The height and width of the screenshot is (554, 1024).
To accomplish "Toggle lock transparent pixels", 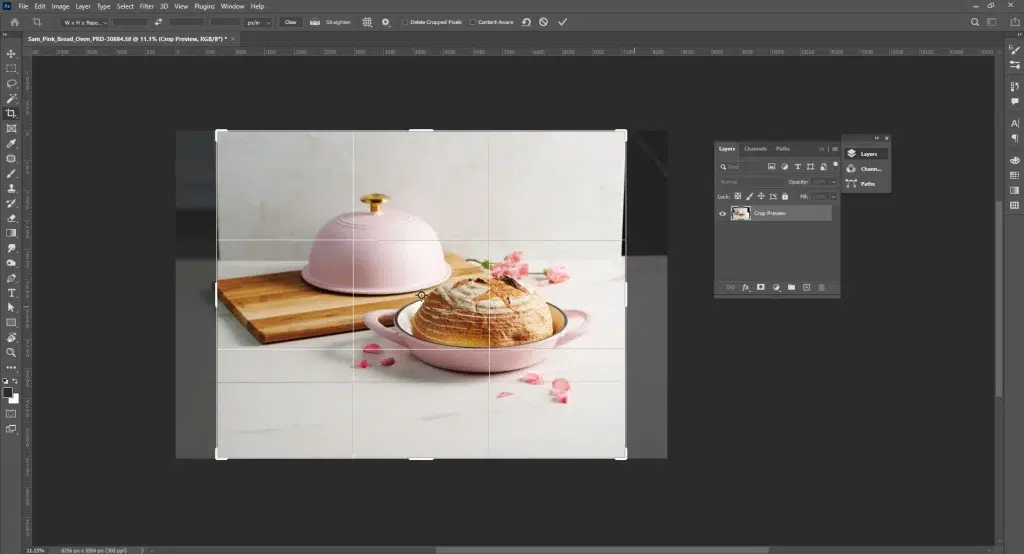I will (x=737, y=197).
